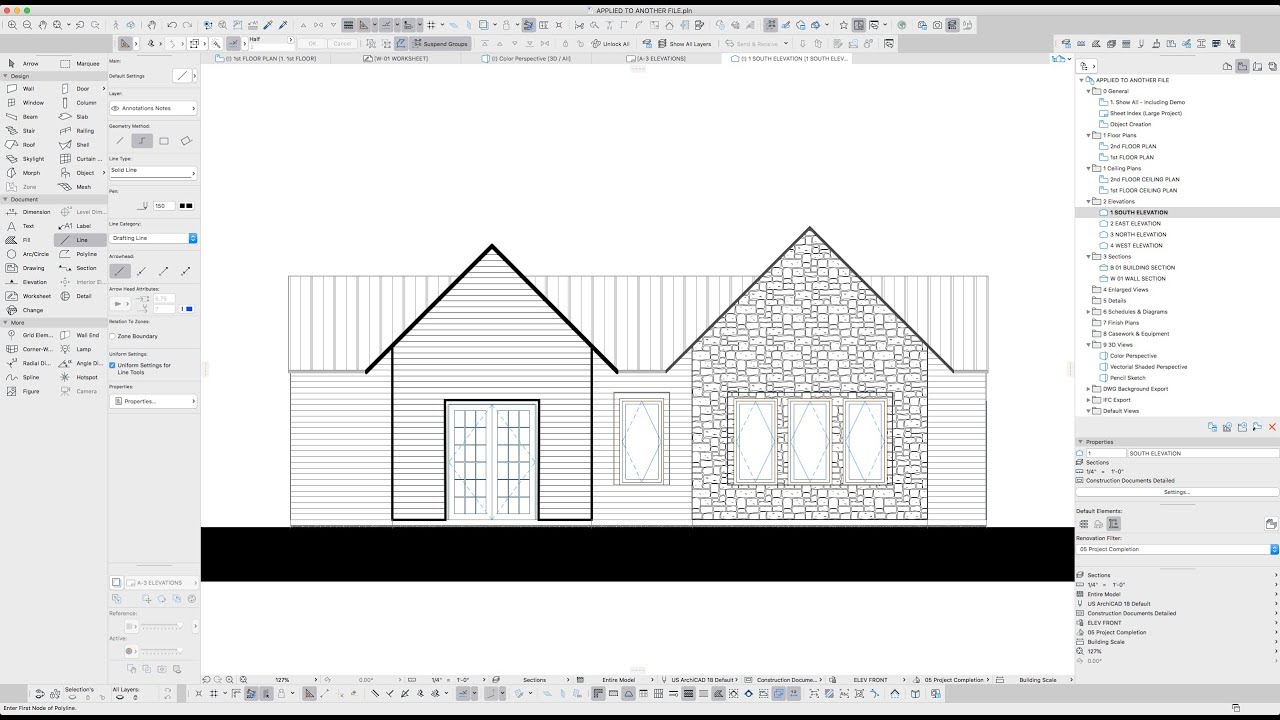Select the Arrow tool
Viewport: 1280px width, 720px height.
click(x=27, y=63)
